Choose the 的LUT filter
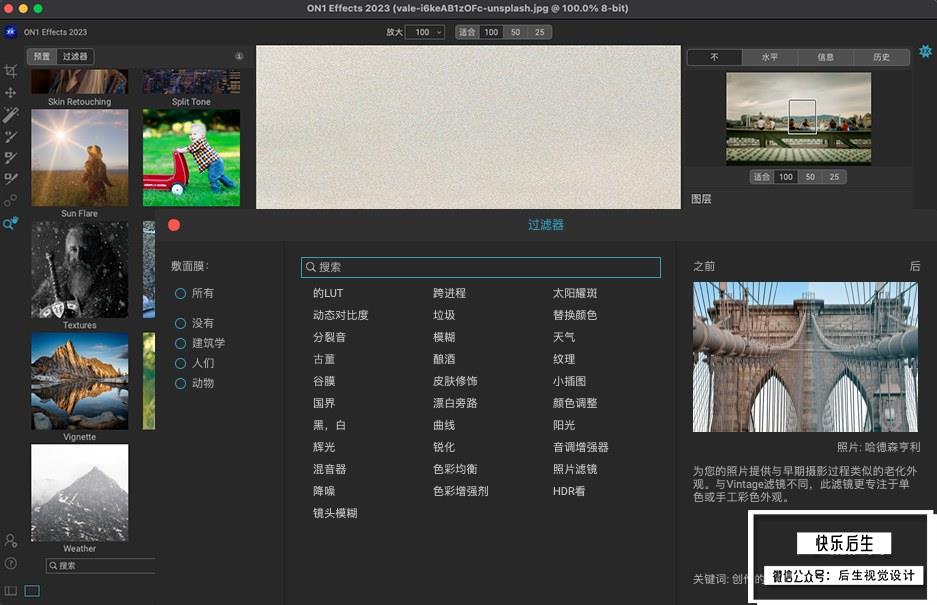 [328, 294]
